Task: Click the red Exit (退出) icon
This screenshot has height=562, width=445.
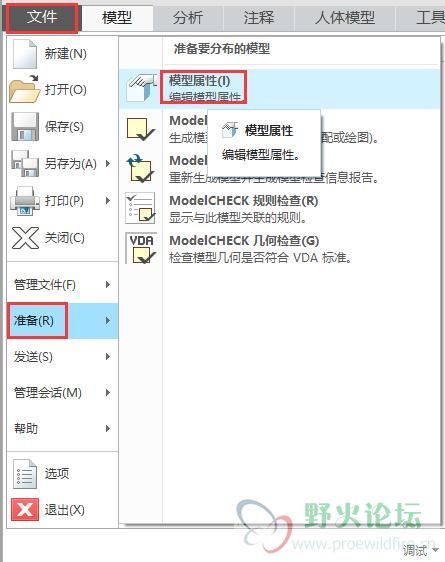Action: [25, 509]
